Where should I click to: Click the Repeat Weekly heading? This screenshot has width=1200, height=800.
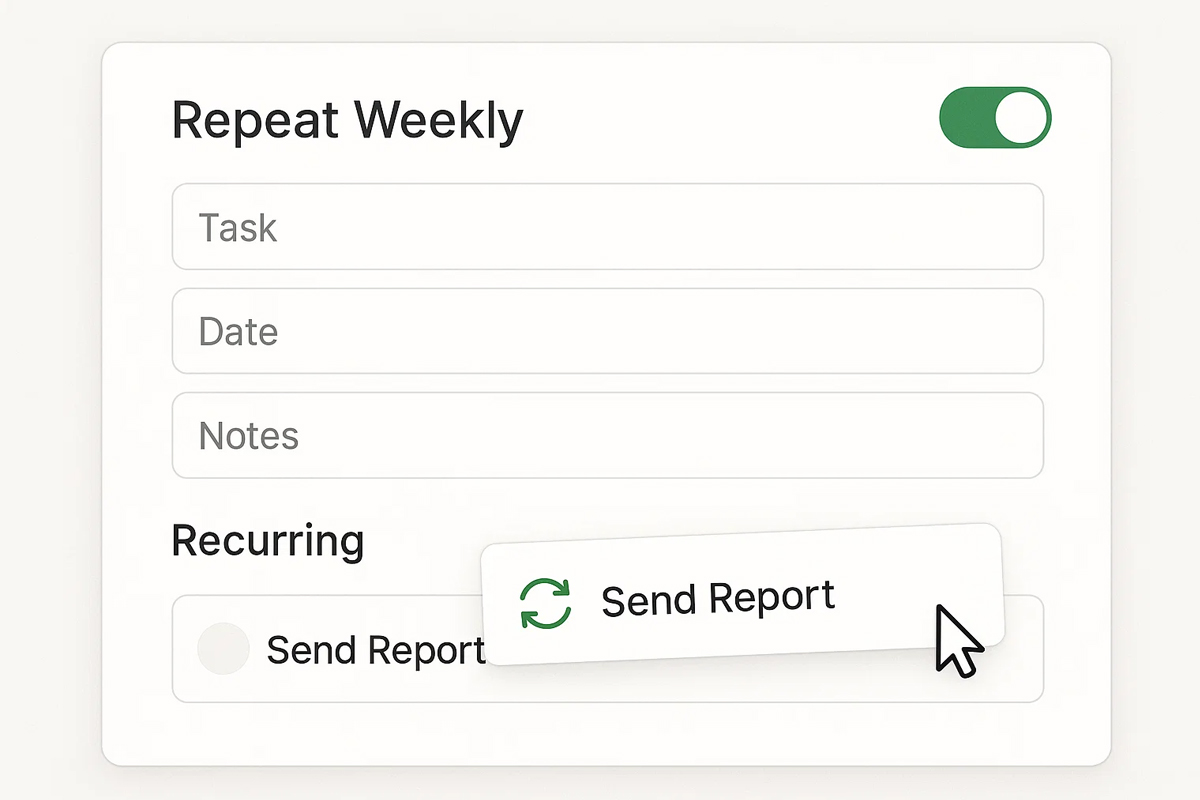tap(348, 120)
